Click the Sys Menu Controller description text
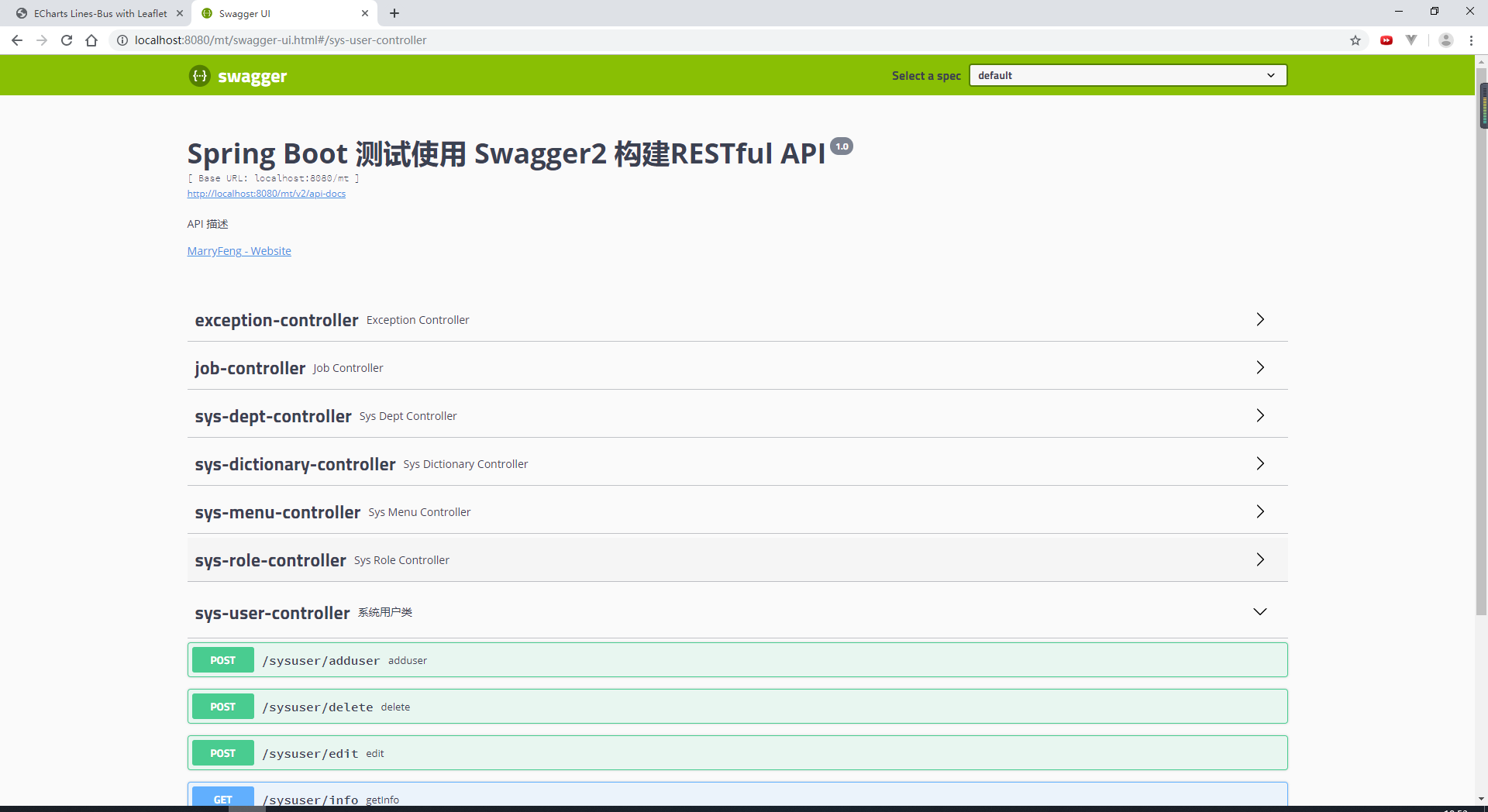The height and width of the screenshot is (812, 1488). (420, 512)
